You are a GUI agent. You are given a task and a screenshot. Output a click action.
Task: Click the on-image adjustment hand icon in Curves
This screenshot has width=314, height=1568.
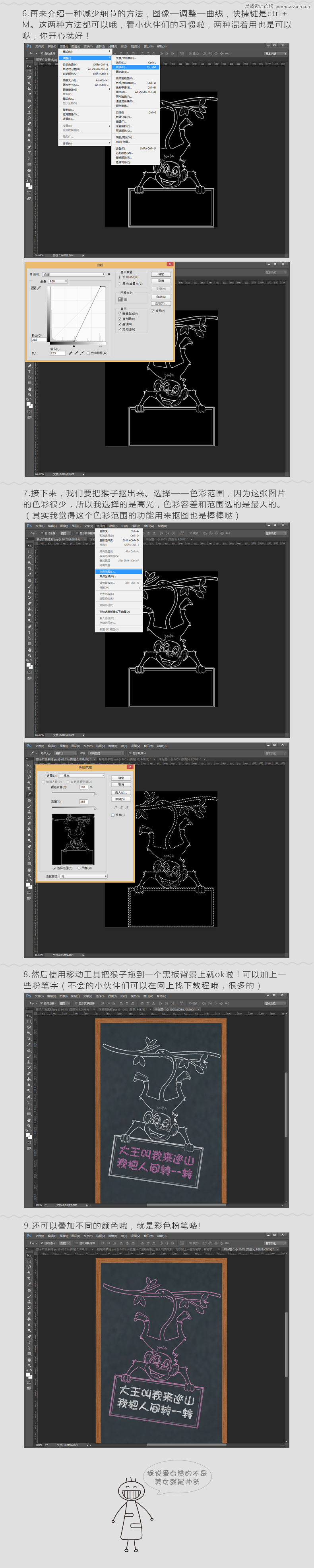pyautogui.click(x=33, y=353)
